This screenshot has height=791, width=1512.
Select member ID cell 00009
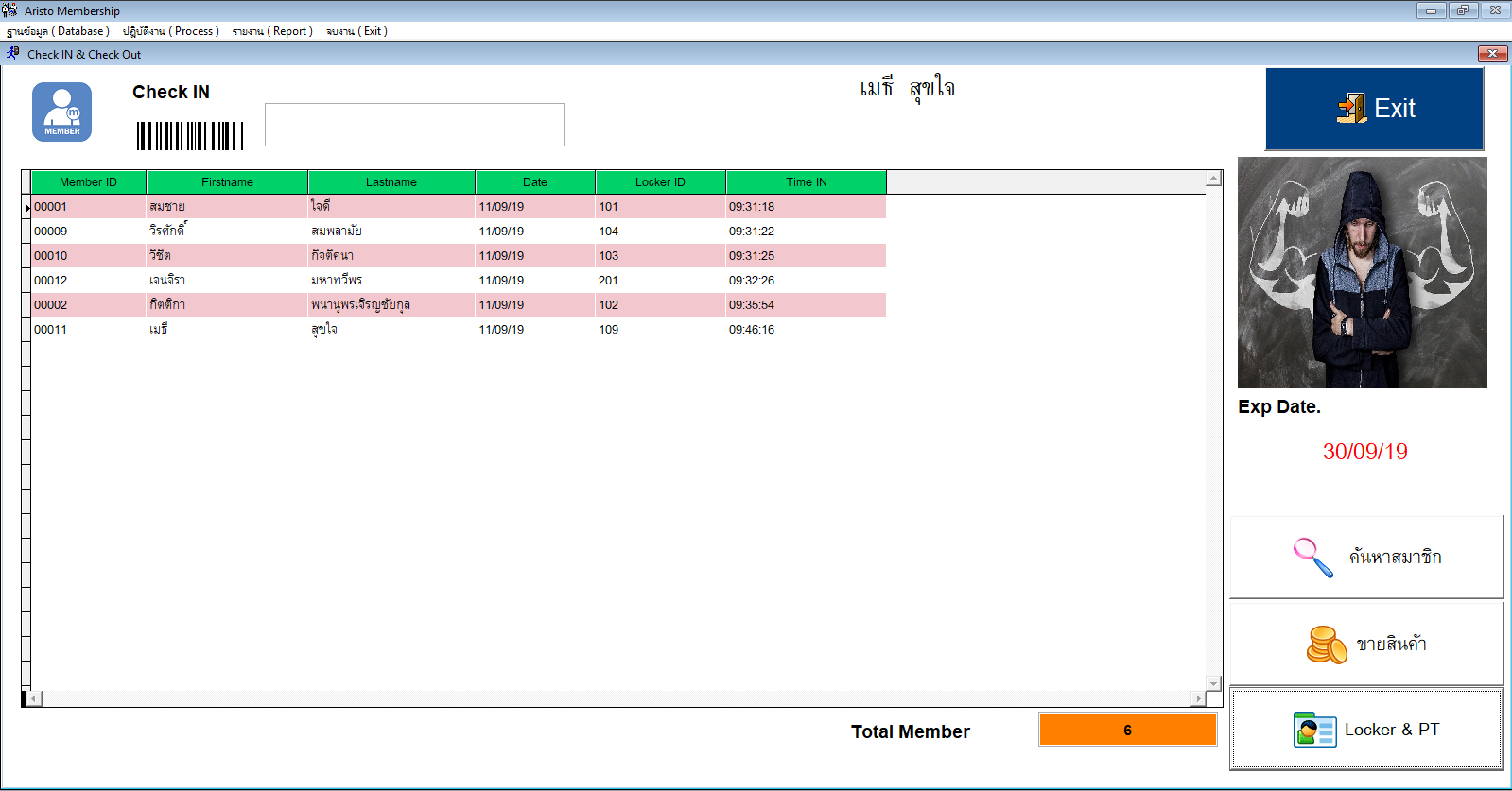(x=89, y=232)
